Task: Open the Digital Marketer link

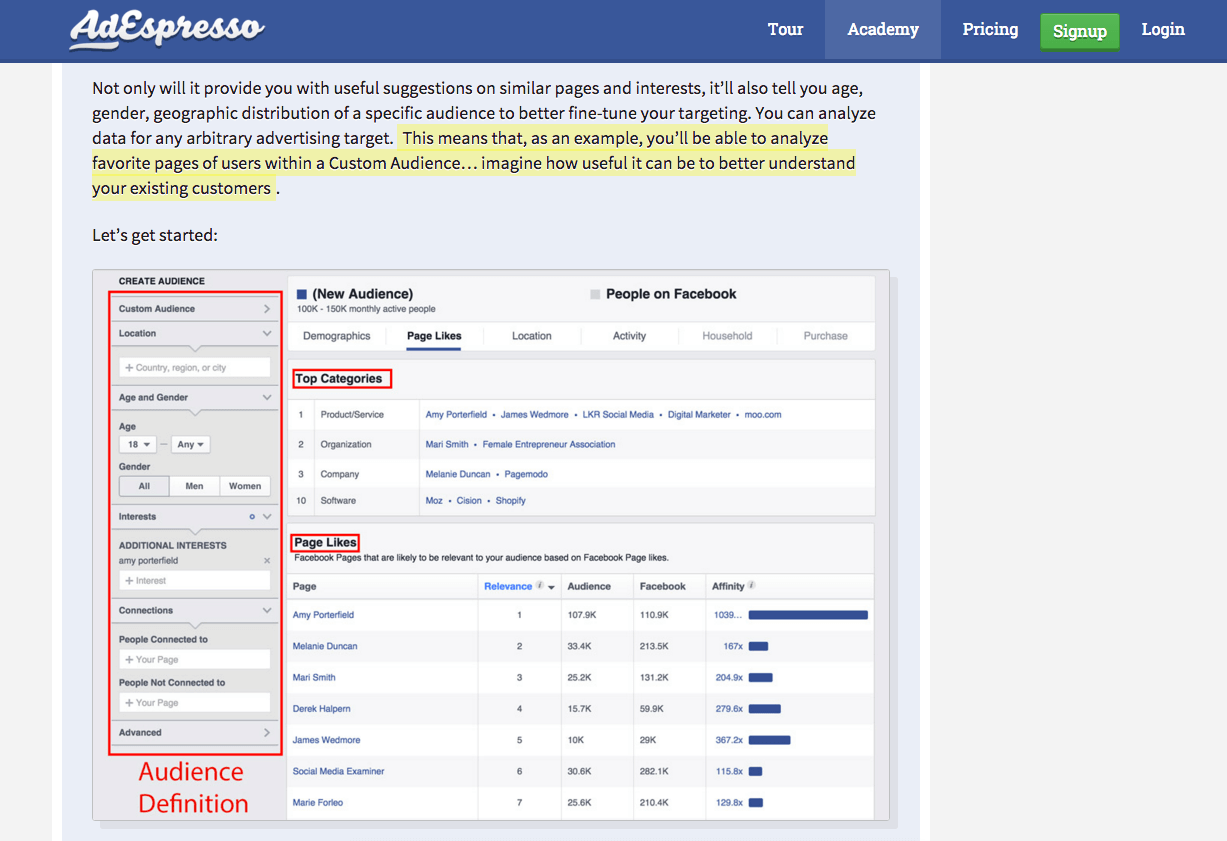Action: [699, 415]
